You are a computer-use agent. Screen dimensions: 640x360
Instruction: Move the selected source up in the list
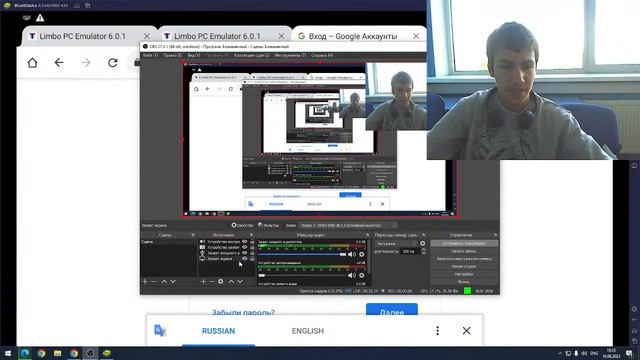(231, 282)
